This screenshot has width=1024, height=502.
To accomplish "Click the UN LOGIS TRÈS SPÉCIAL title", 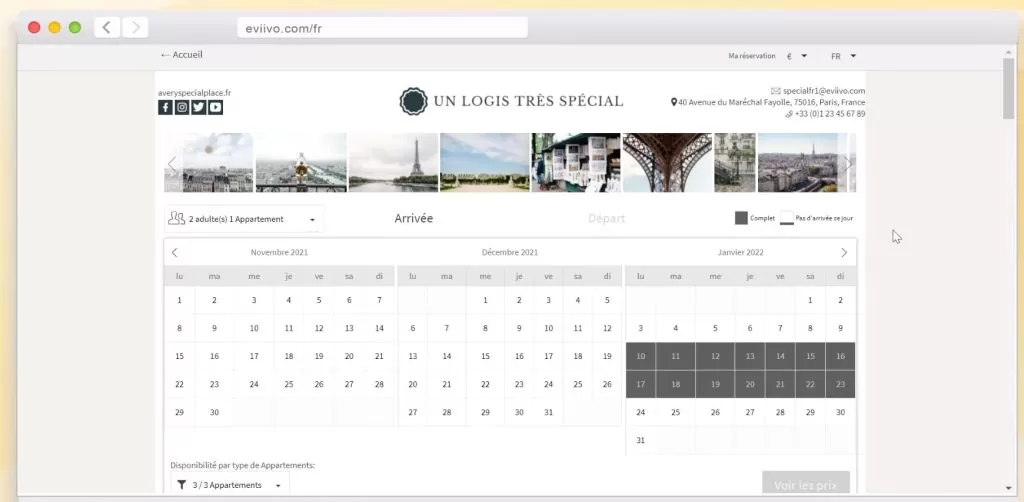I will (528, 101).
